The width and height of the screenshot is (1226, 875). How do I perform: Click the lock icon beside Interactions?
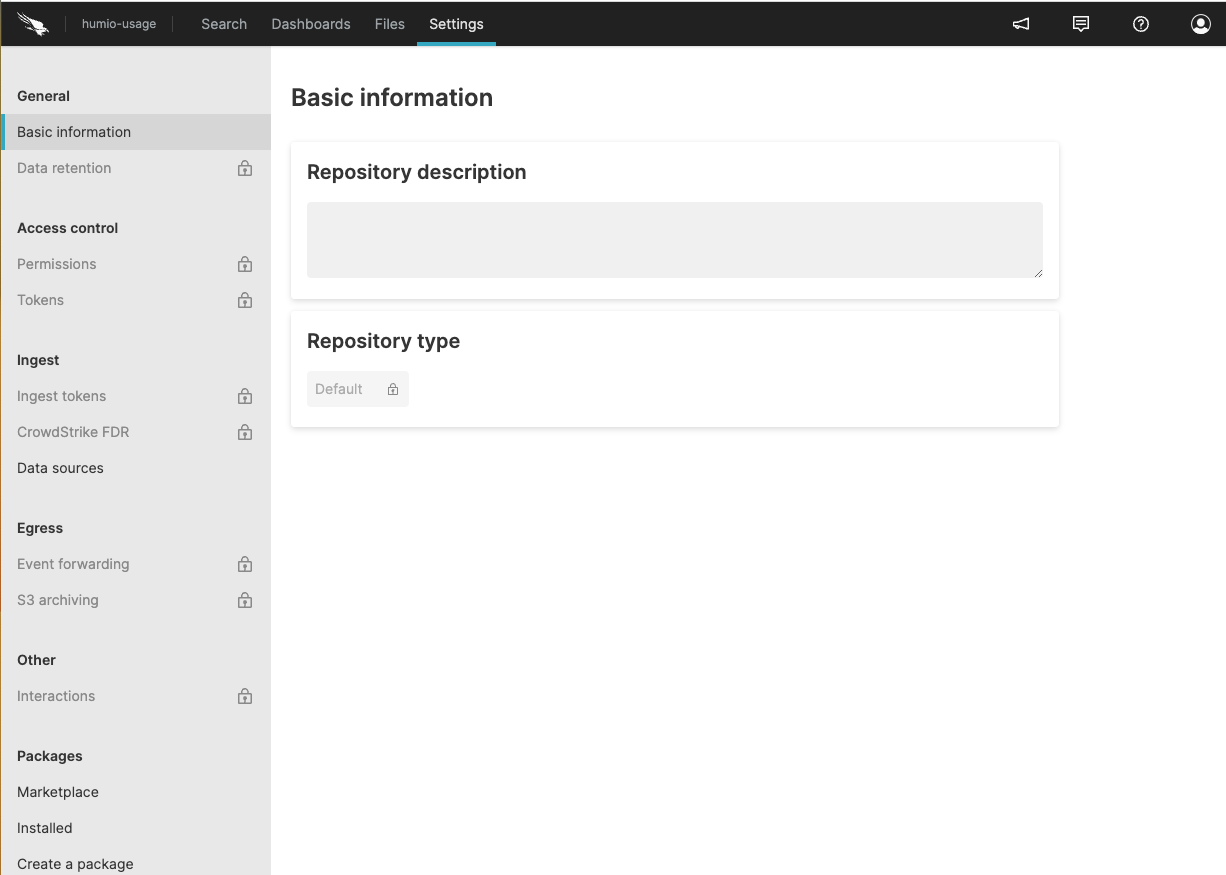click(245, 696)
